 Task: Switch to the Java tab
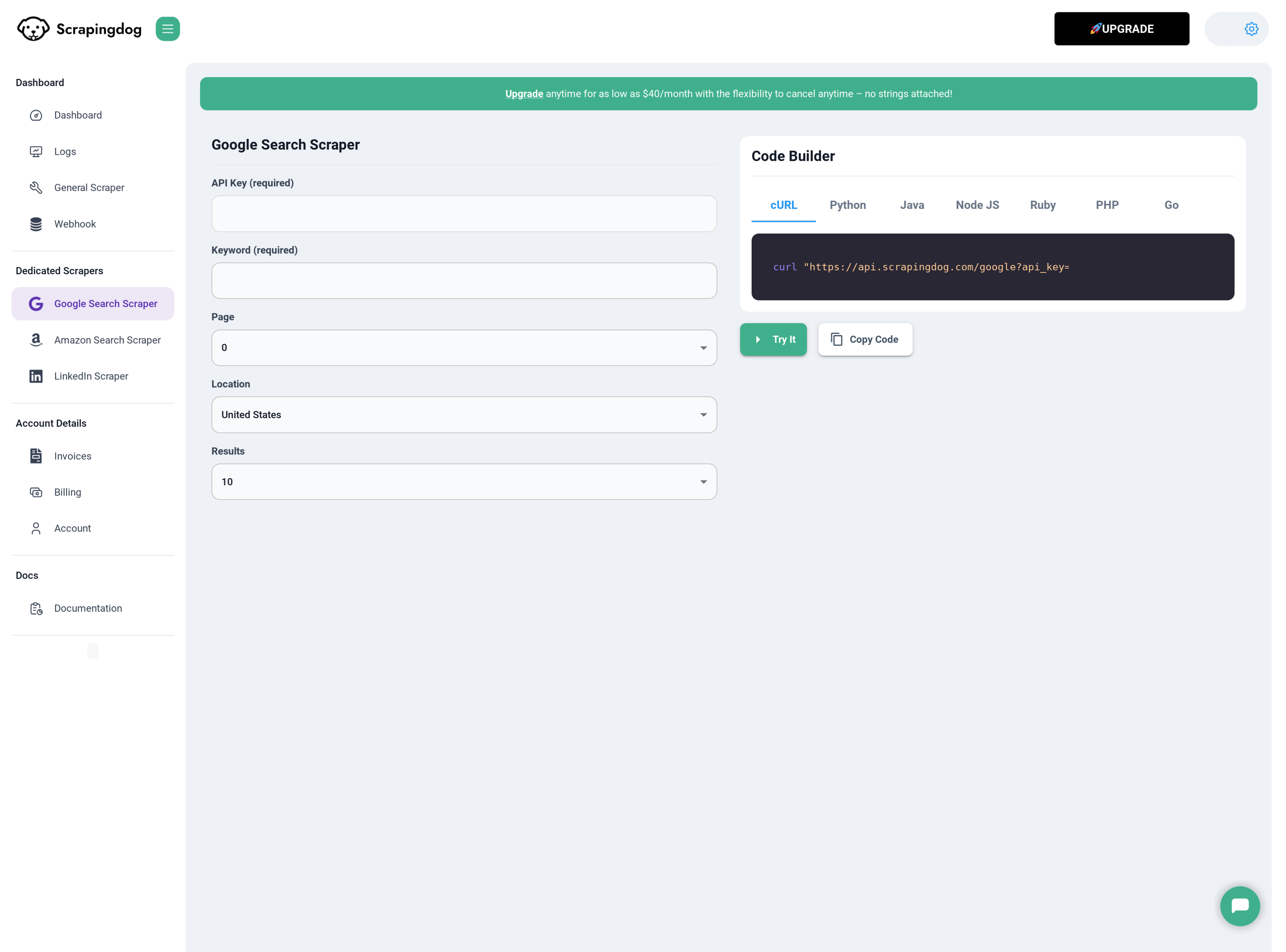point(912,205)
